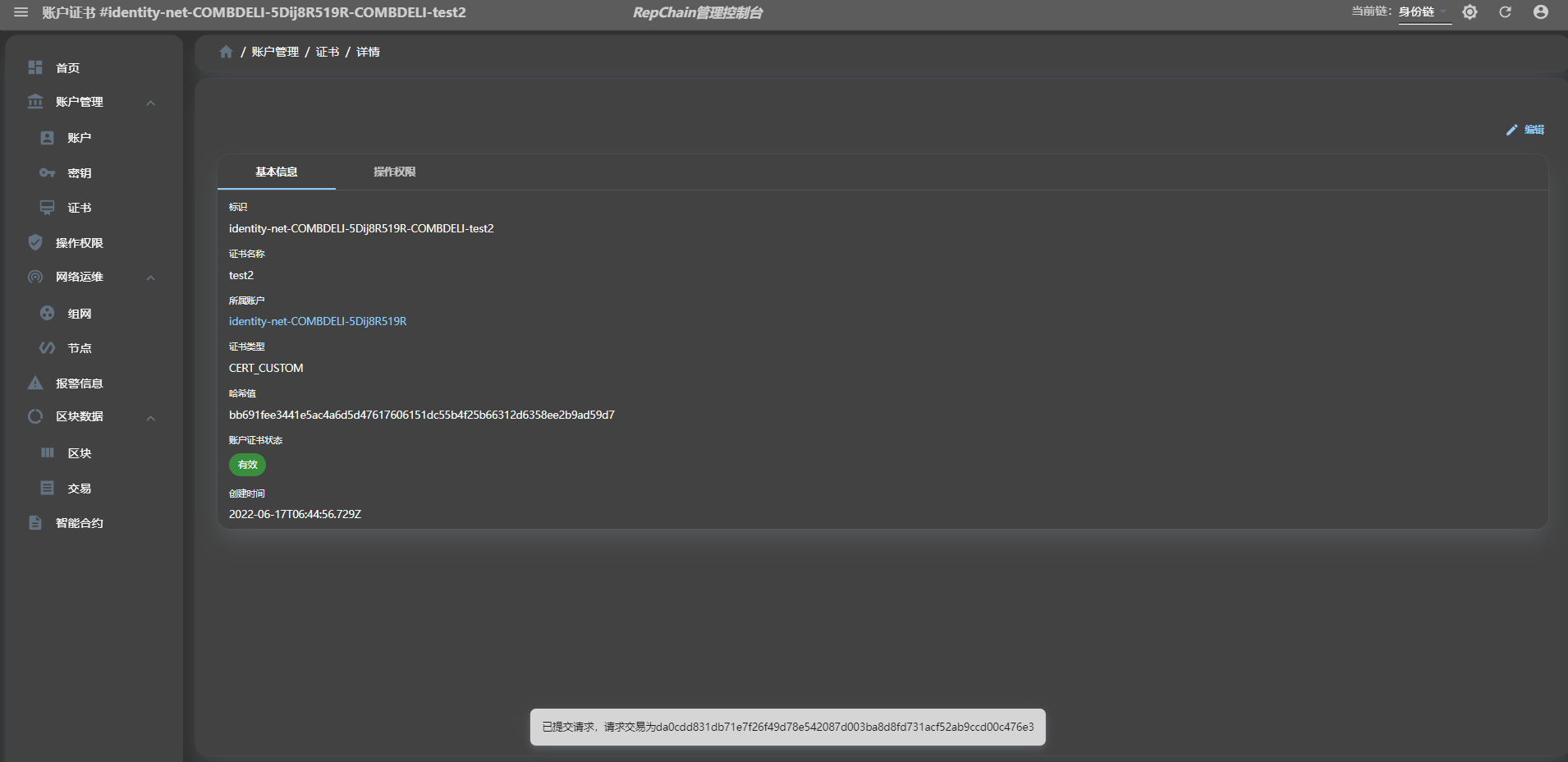Open 组网 in the sidebar
Viewport: 1568px width, 762px height.
pyautogui.click(x=79, y=314)
